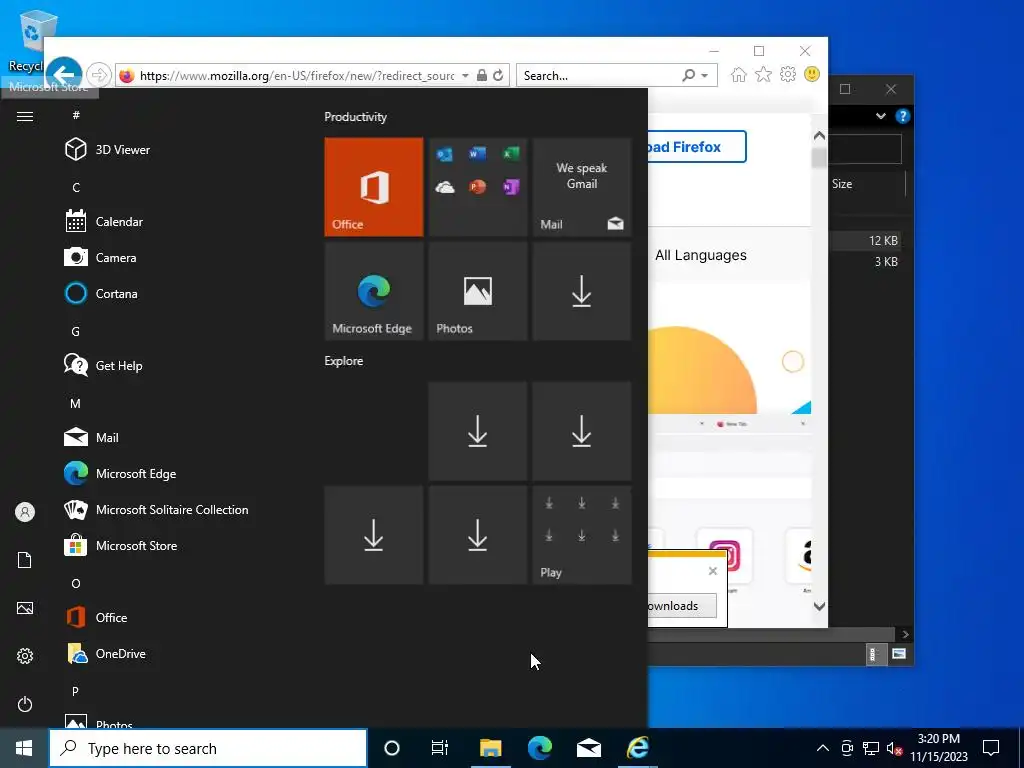Click the orange Office tile

(374, 187)
